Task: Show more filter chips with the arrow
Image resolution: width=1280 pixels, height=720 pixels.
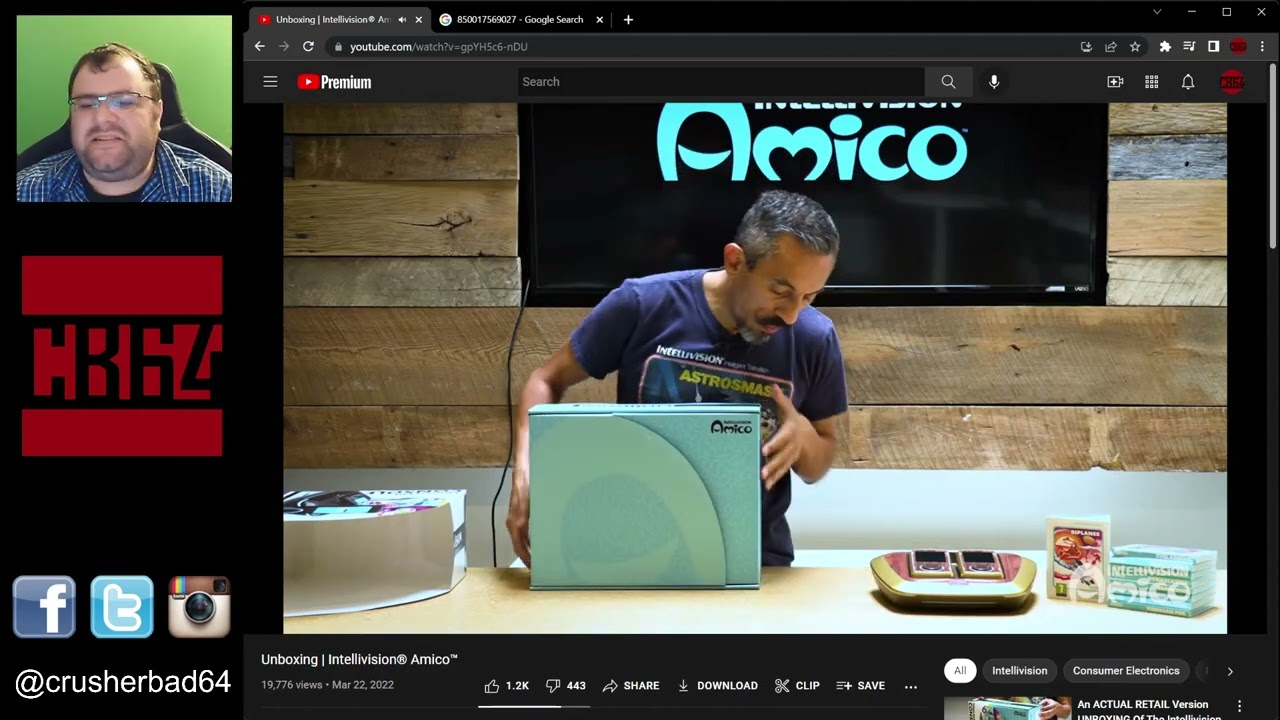Action: click(1230, 671)
